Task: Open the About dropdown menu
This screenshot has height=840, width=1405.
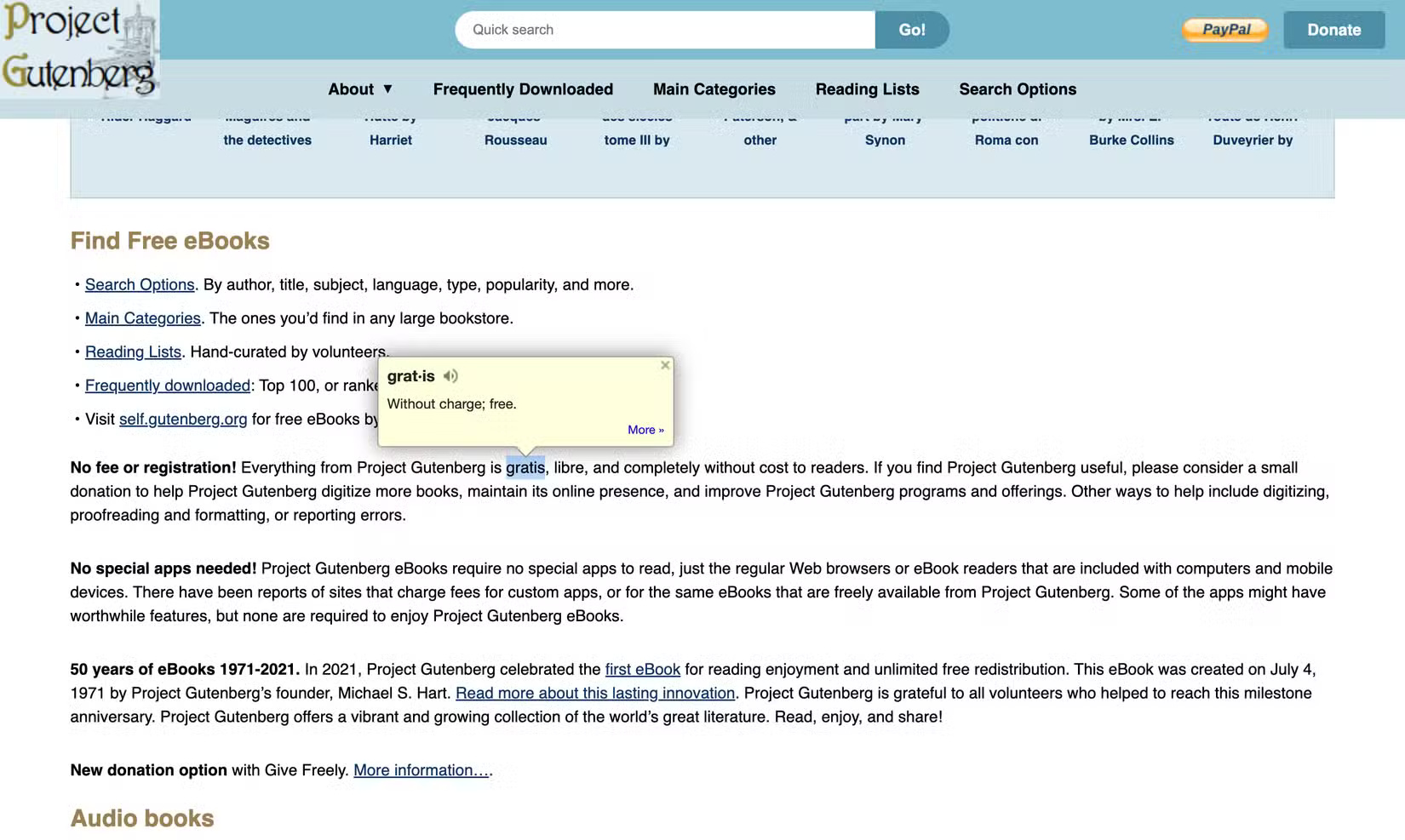Action: (x=359, y=89)
